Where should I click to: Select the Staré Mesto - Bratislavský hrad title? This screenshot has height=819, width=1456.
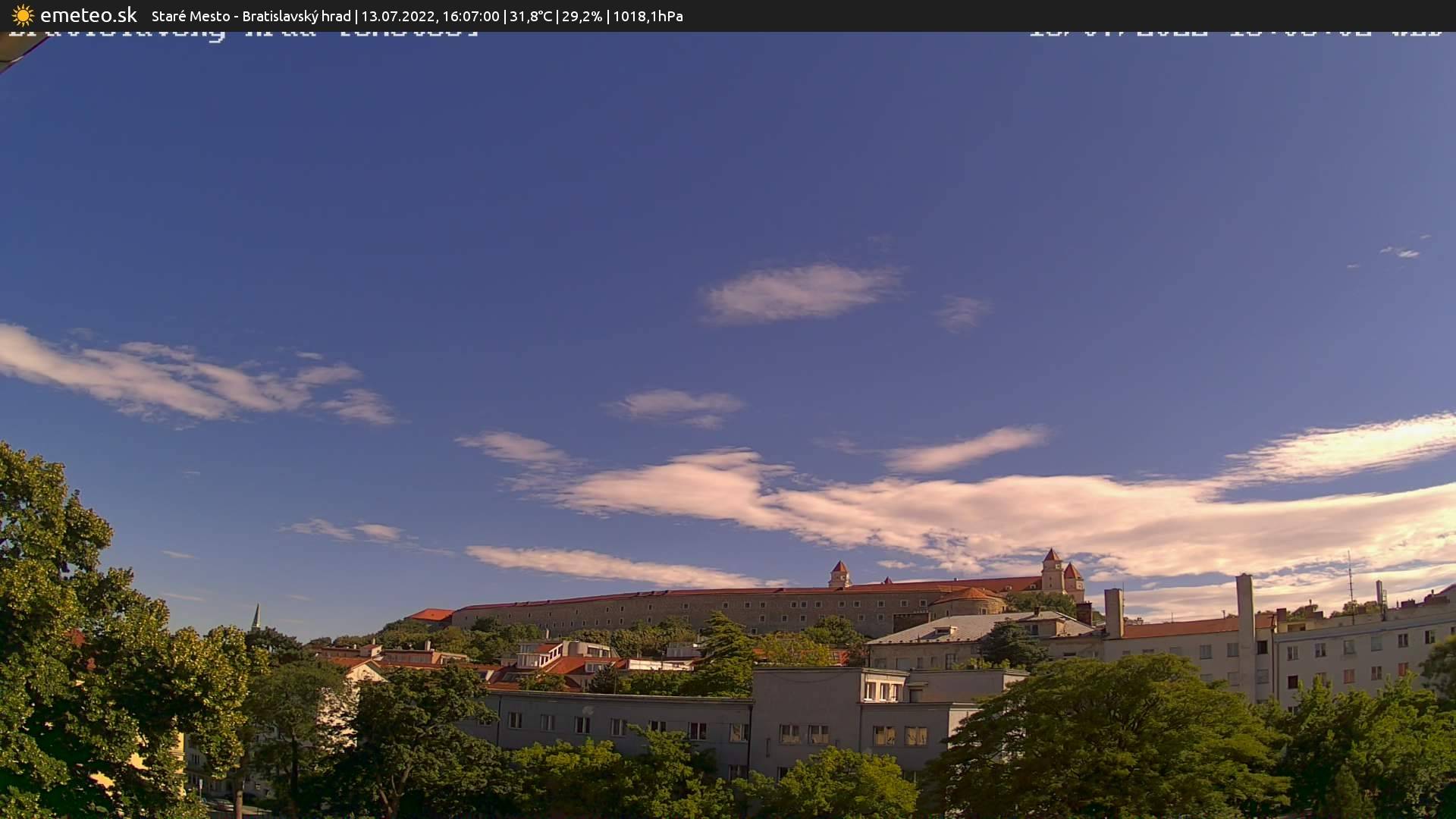click(x=251, y=16)
